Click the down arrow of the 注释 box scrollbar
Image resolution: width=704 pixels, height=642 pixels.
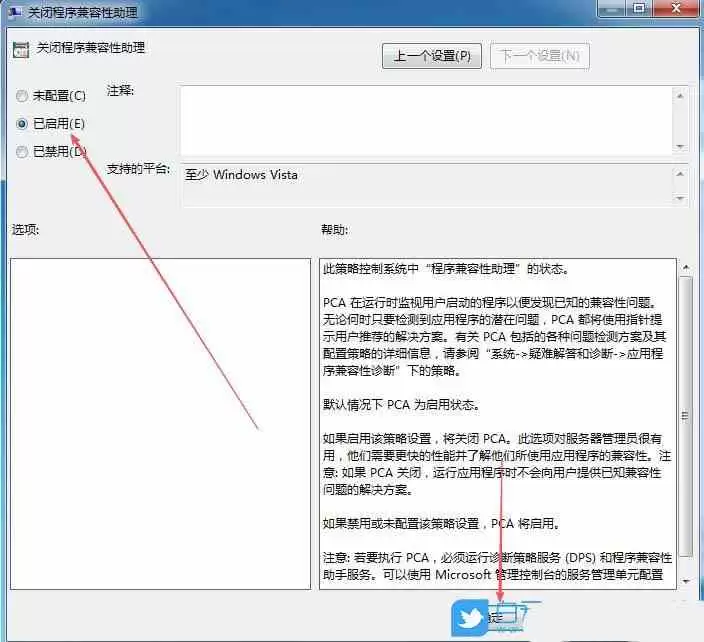click(x=680, y=146)
